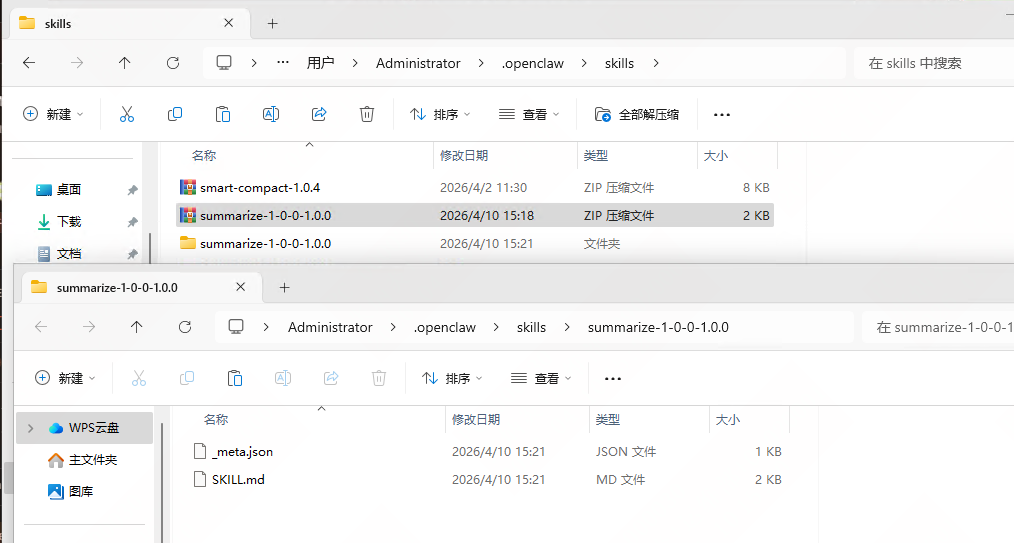This screenshot has width=1014, height=543.
Task: Go back in skills window
Action: pyautogui.click(x=29, y=63)
